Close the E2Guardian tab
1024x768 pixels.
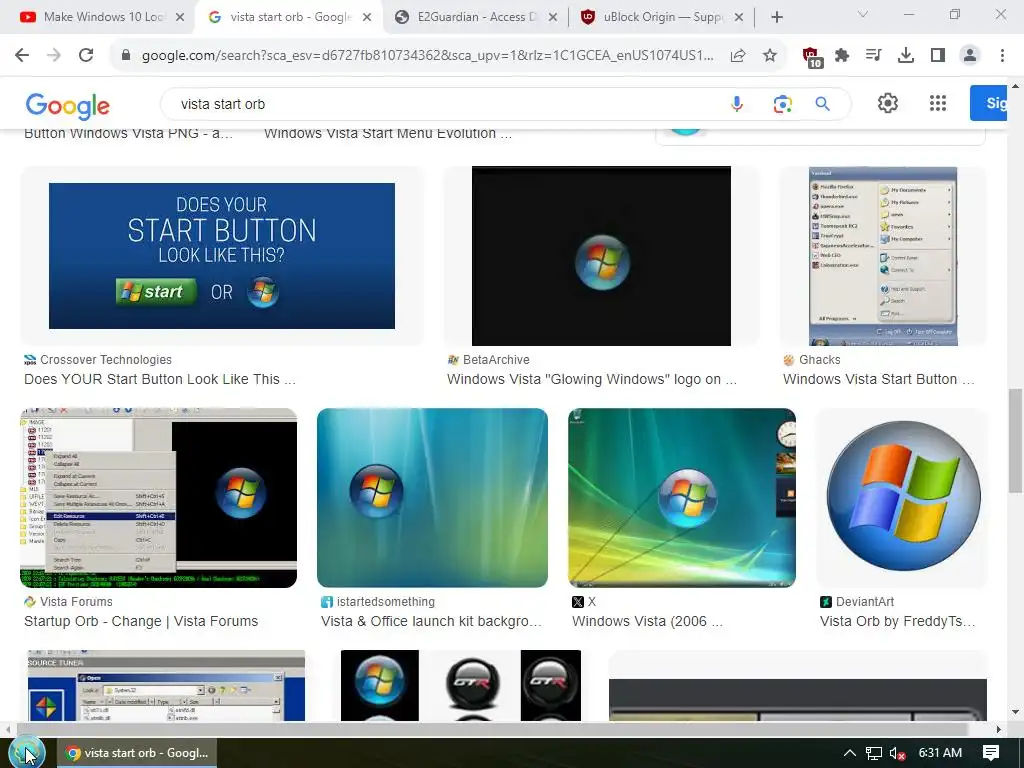pyautogui.click(x=552, y=17)
